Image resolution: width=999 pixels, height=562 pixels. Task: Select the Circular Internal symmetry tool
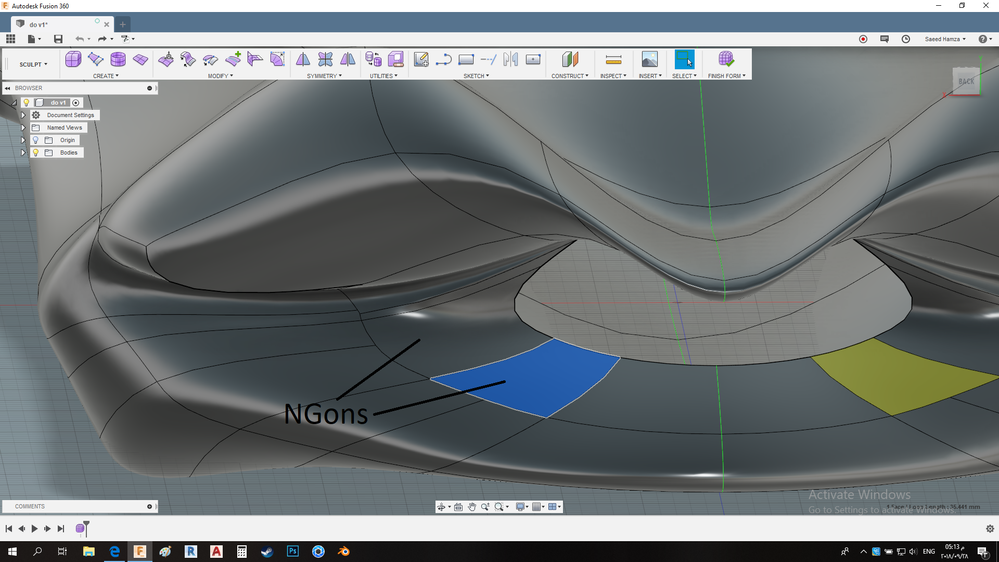[x=325, y=59]
